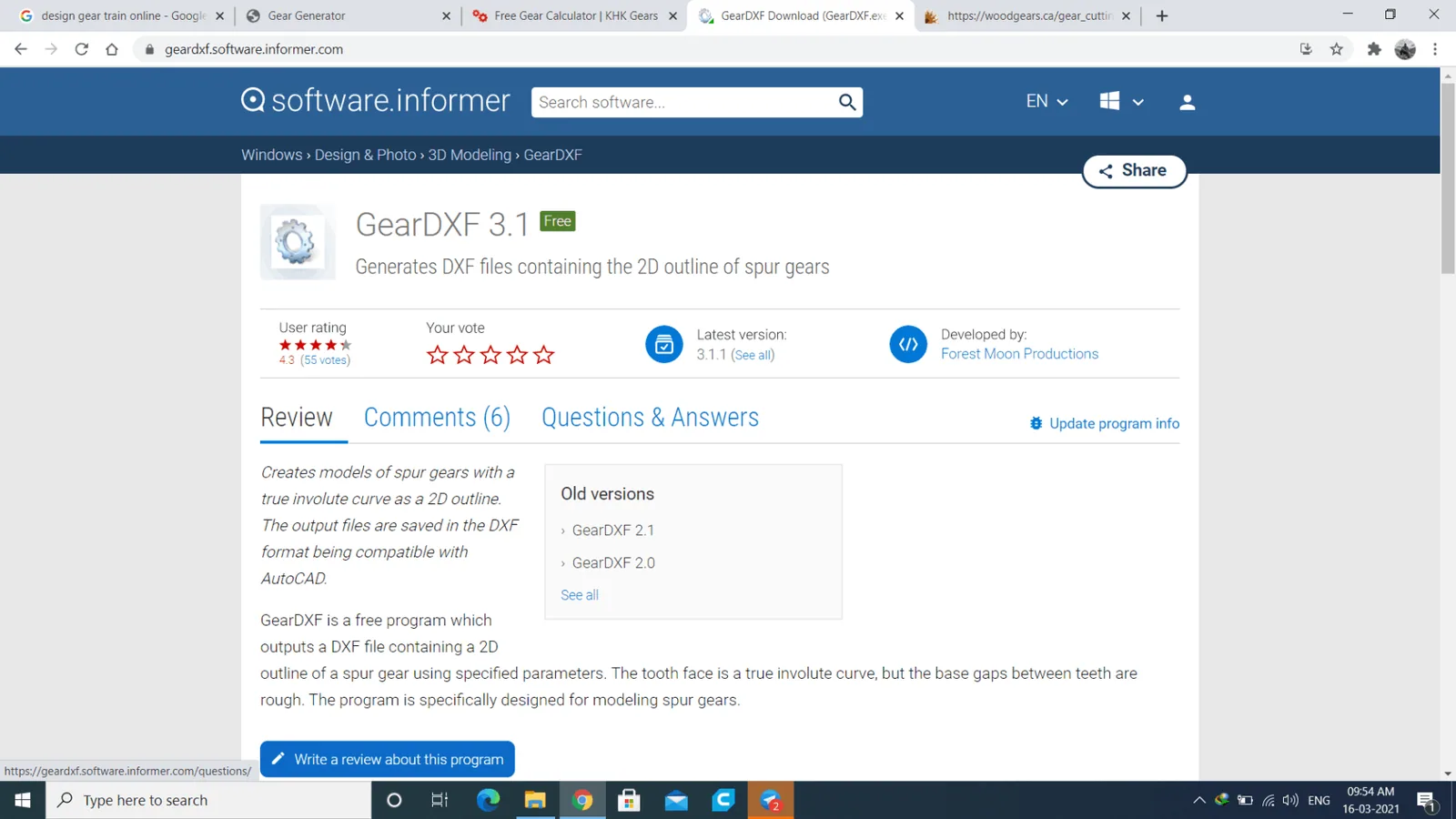Launch Microsoft Edge from the taskbar
This screenshot has width=1456, height=819.
[x=488, y=800]
